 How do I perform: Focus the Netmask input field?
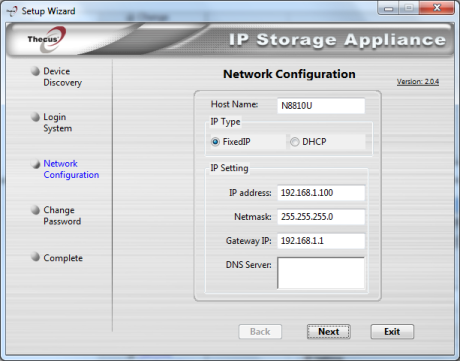pos(321,217)
